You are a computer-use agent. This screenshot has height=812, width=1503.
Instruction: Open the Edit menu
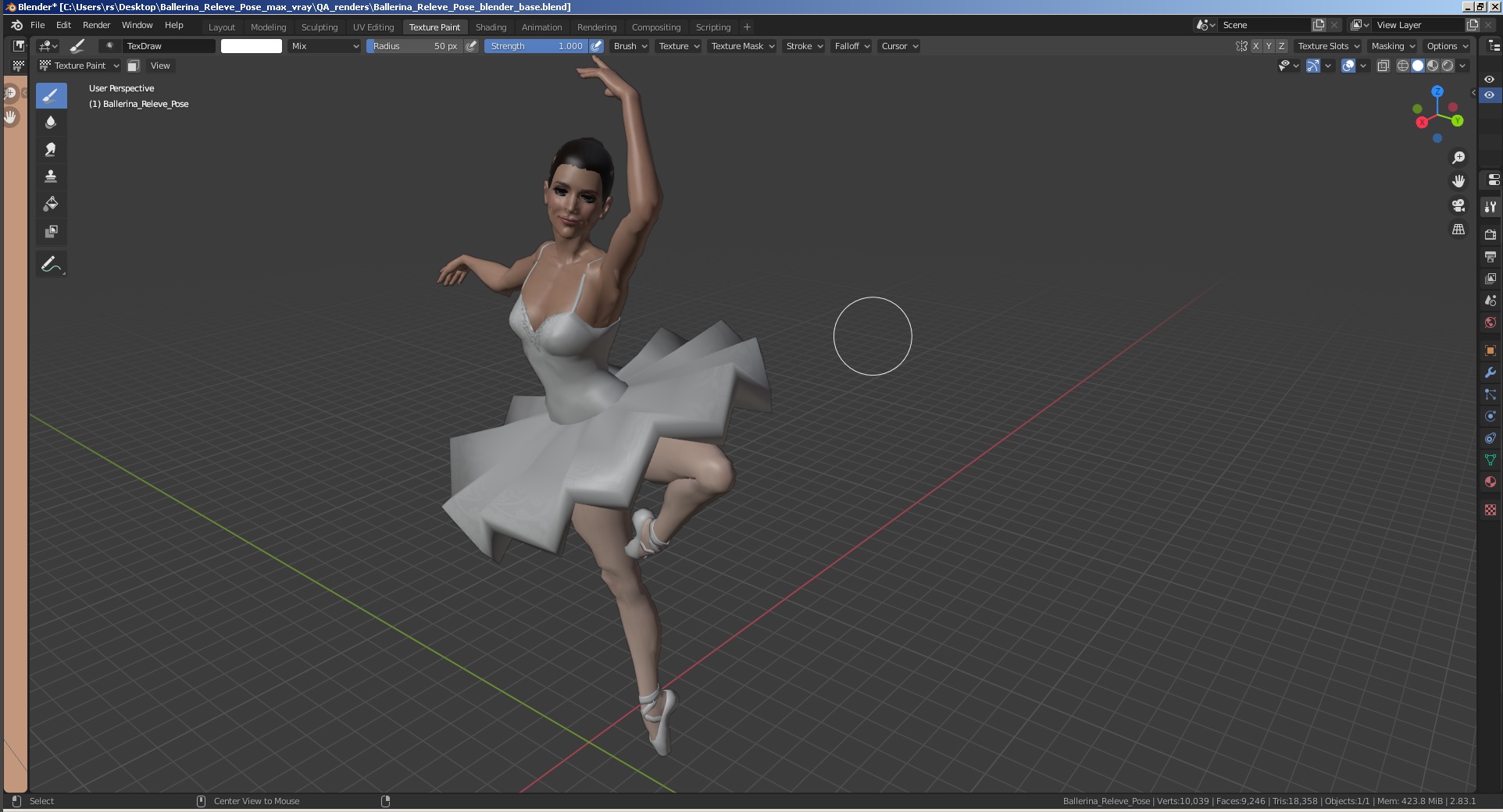[63, 25]
